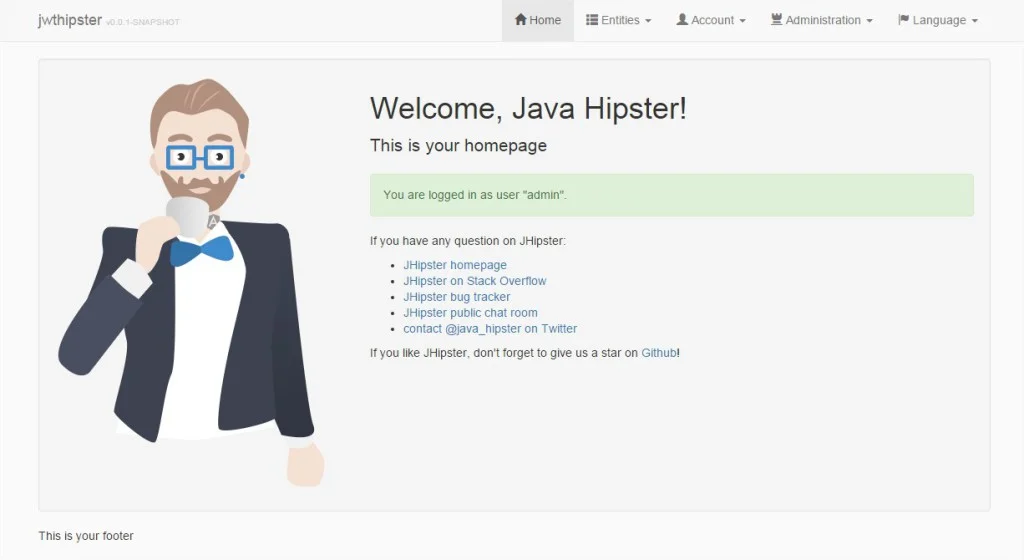Open the Entities menu label
The width and height of the screenshot is (1024, 560).
click(x=620, y=20)
